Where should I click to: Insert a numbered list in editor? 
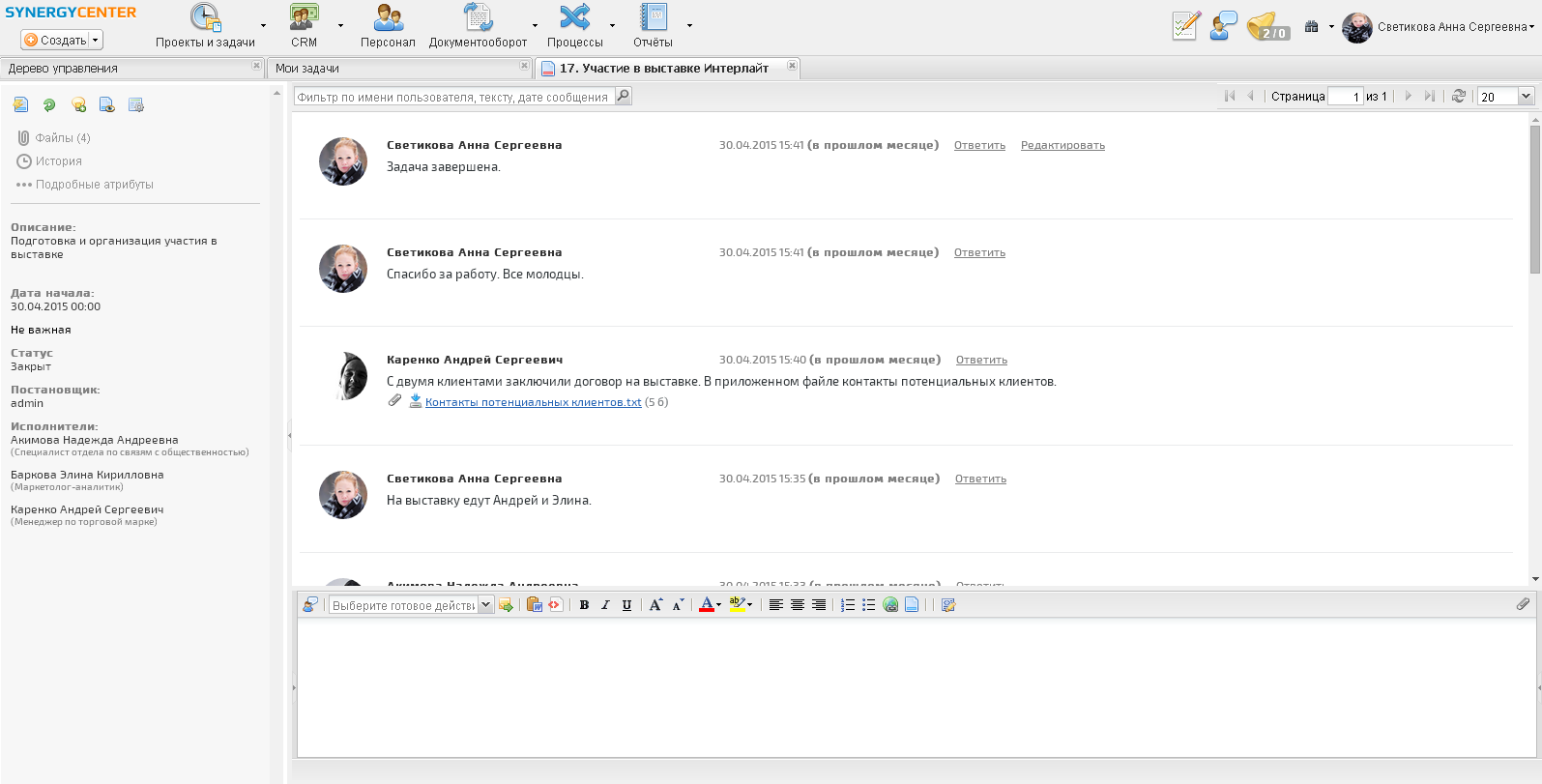[x=848, y=605]
